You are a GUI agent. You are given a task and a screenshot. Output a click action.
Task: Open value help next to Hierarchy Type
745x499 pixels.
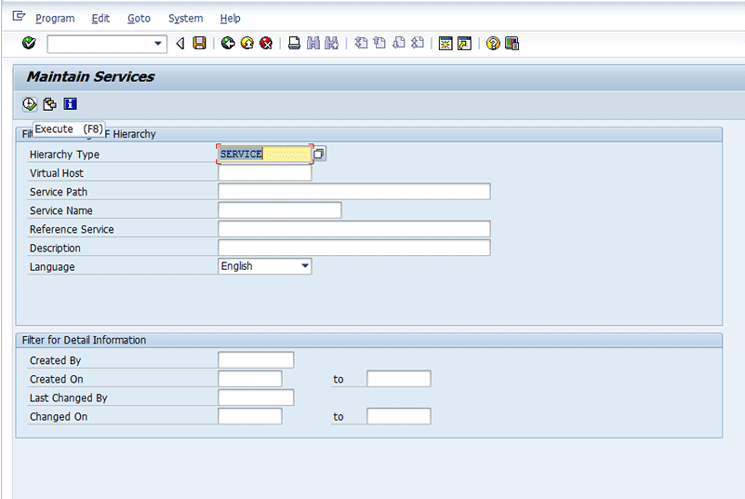pos(319,154)
